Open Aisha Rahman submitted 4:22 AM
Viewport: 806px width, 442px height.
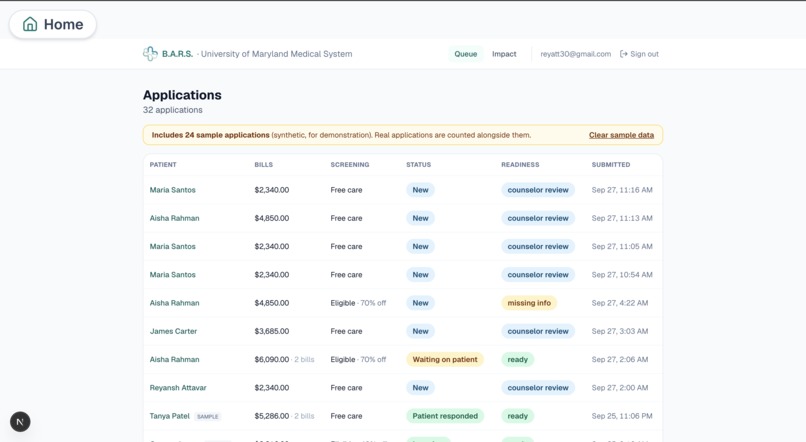[x=174, y=303]
